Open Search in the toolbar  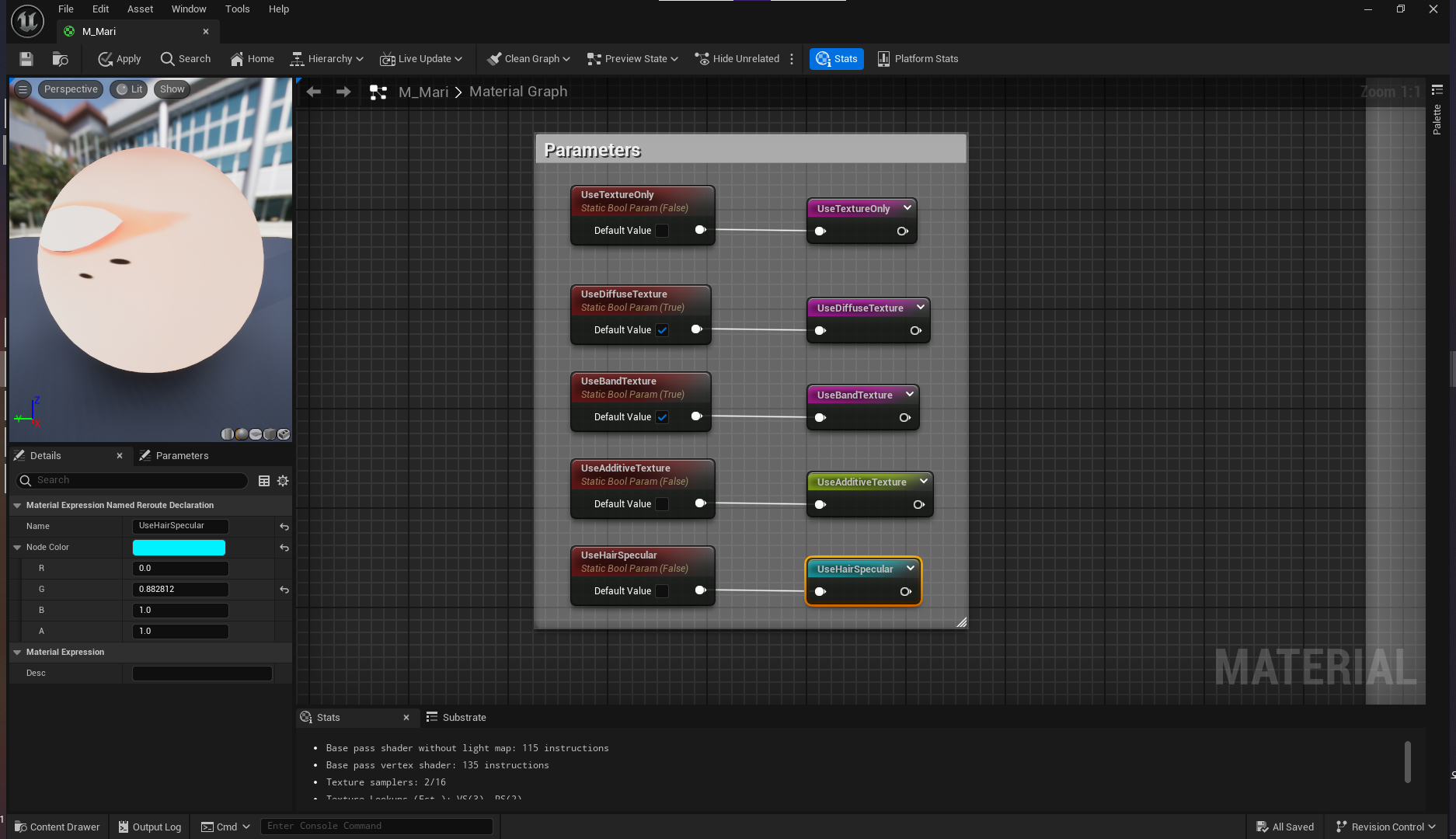pos(185,59)
